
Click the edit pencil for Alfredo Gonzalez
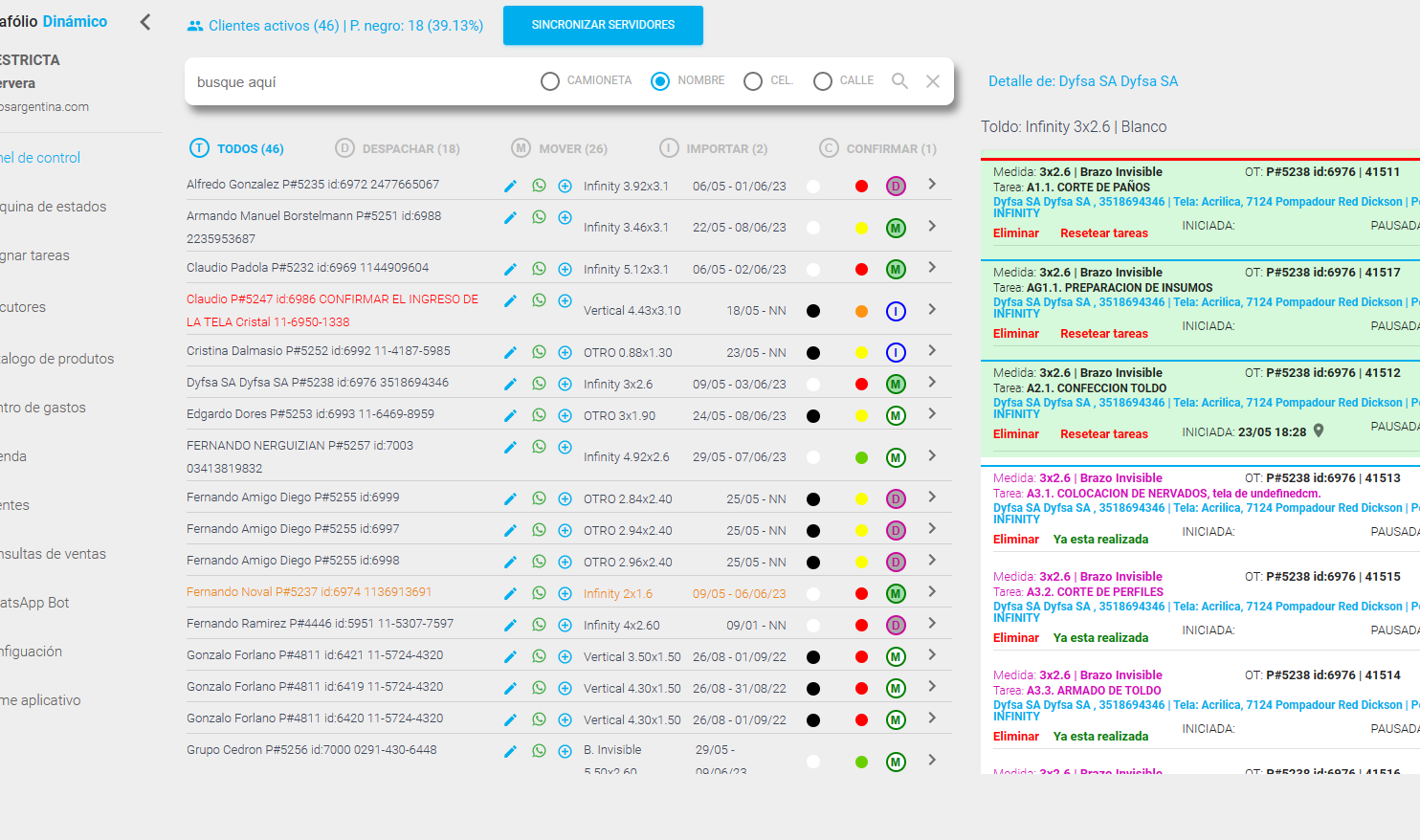point(510,186)
